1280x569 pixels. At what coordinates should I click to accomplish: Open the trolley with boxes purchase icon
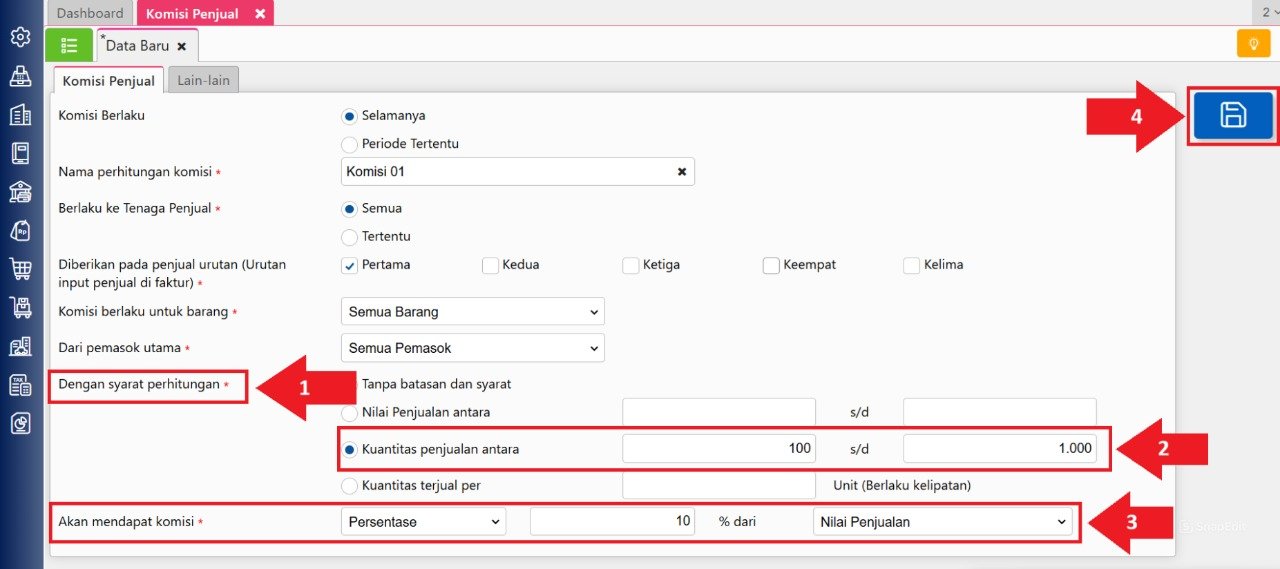click(20, 308)
